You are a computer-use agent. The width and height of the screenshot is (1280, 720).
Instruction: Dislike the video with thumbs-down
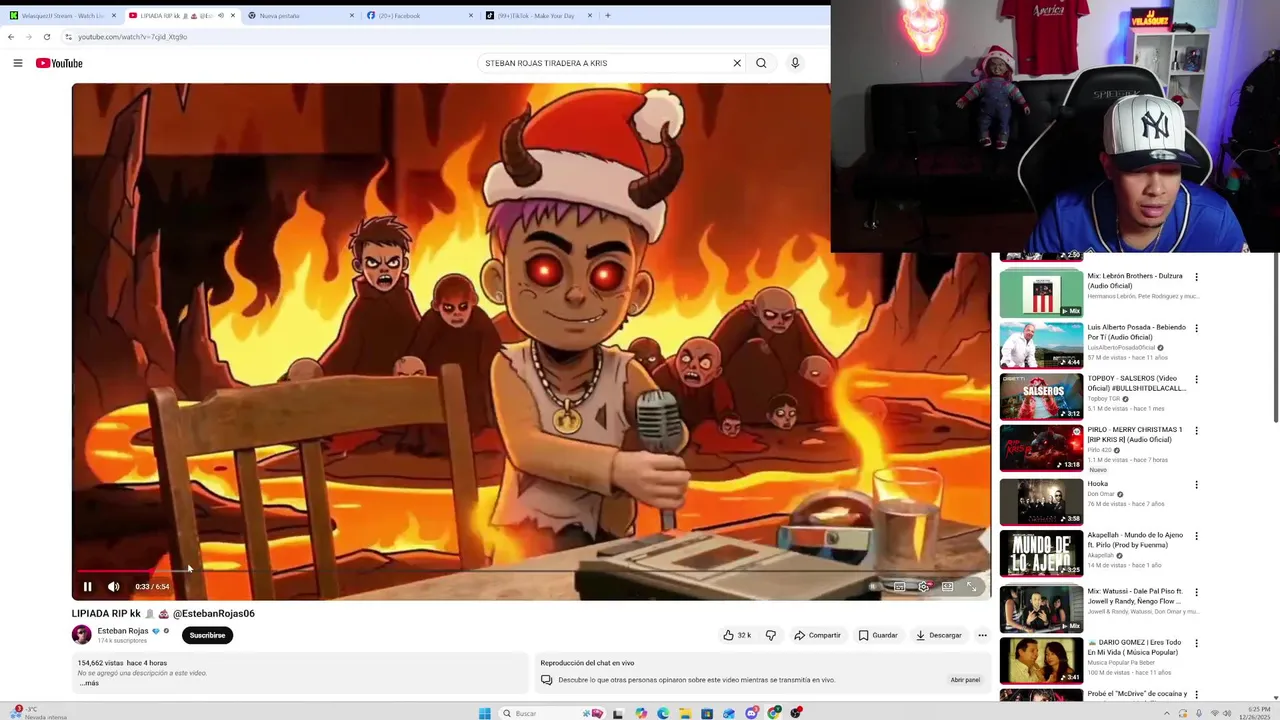tap(770, 635)
